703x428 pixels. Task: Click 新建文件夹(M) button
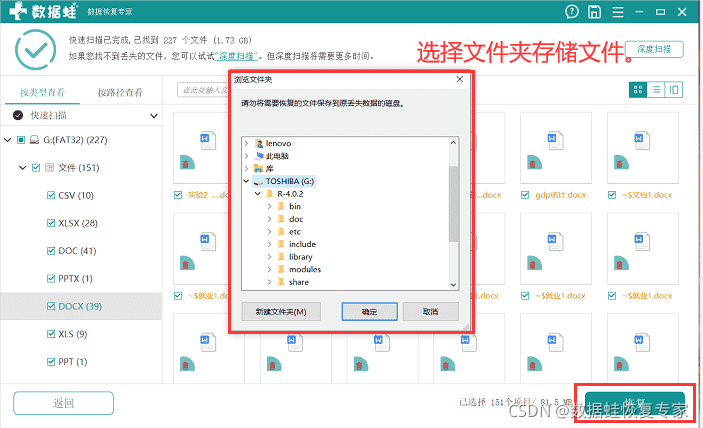click(x=281, y=311)
